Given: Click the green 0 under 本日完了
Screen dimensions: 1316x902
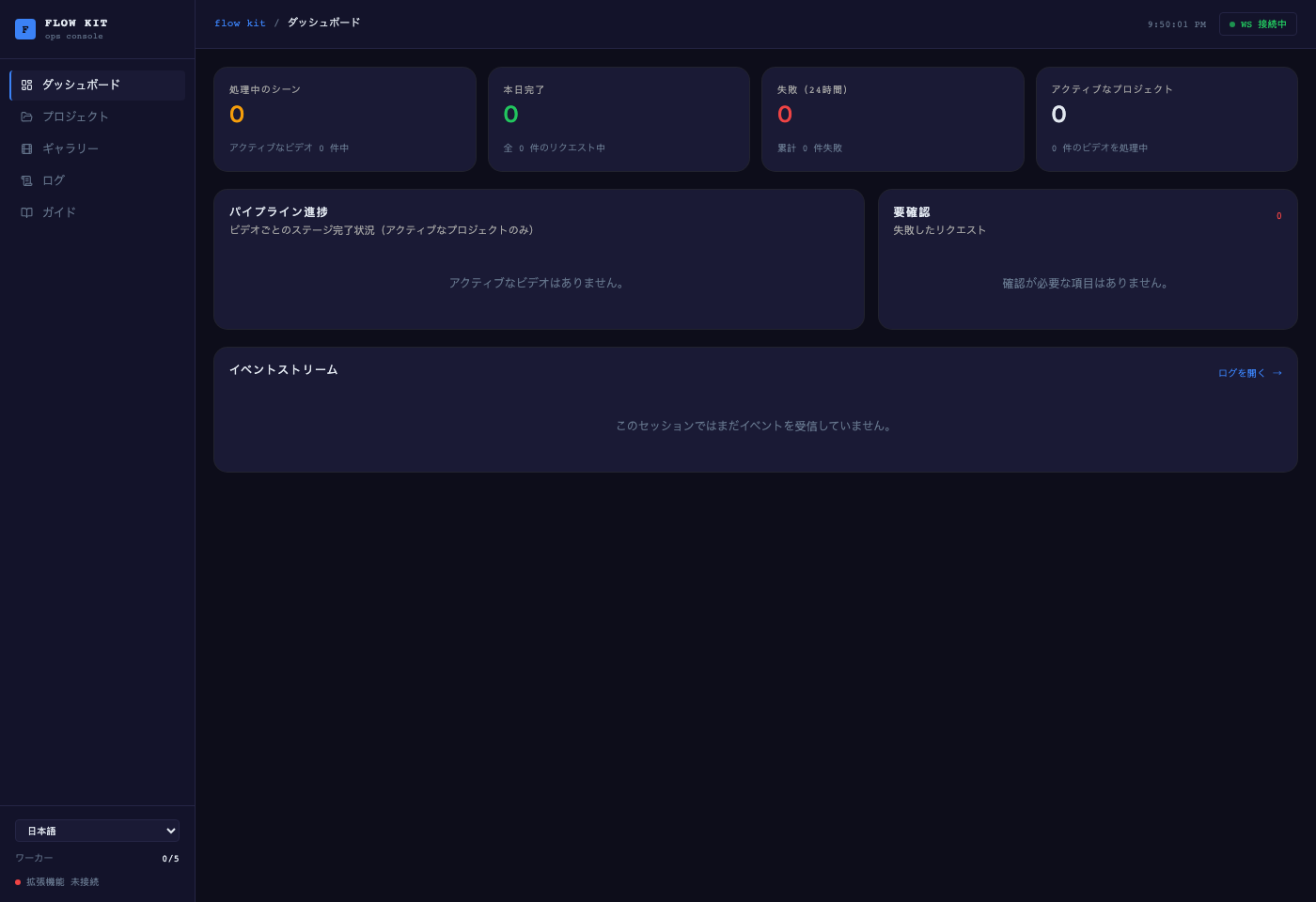Looking at the screenshot, I should pos(510,115).
